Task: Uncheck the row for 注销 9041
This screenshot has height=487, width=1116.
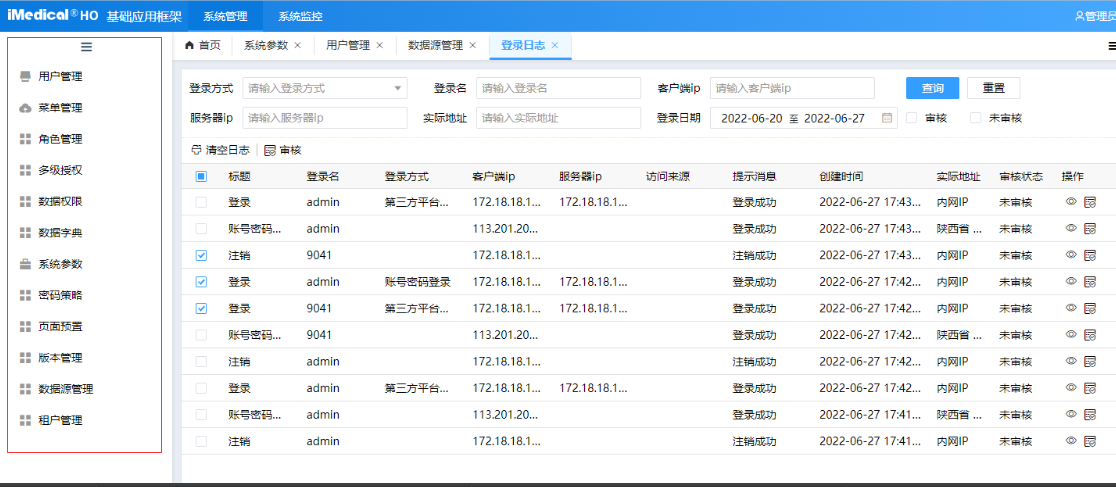Action: click(x=201, y=255)
